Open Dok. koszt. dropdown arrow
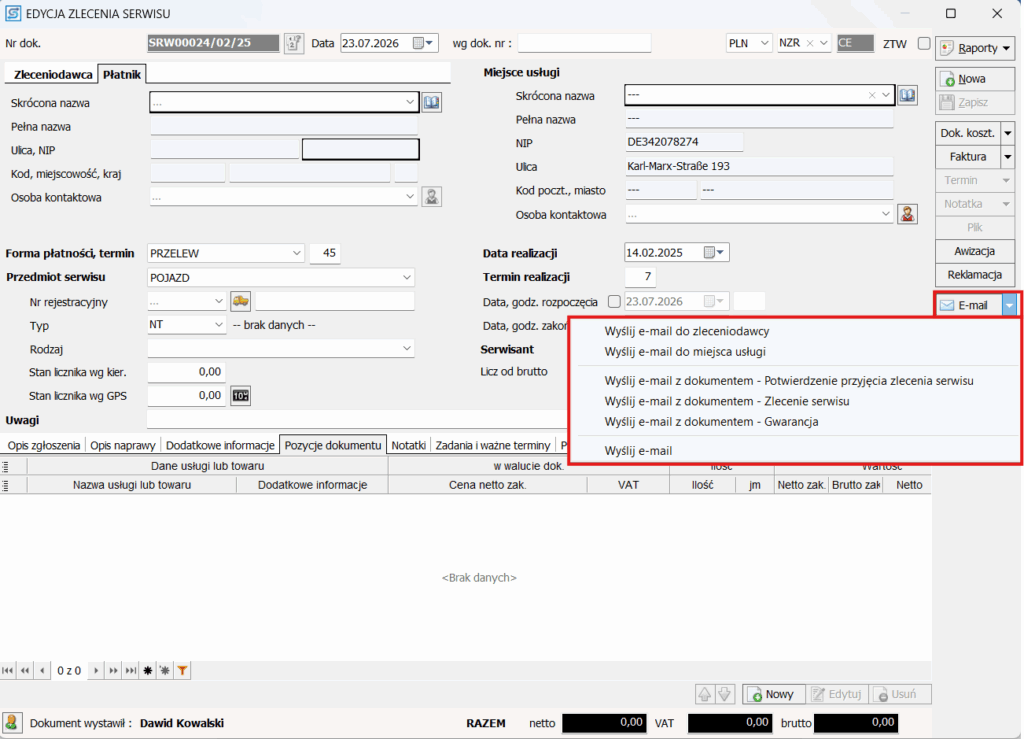 (1008, 133)
